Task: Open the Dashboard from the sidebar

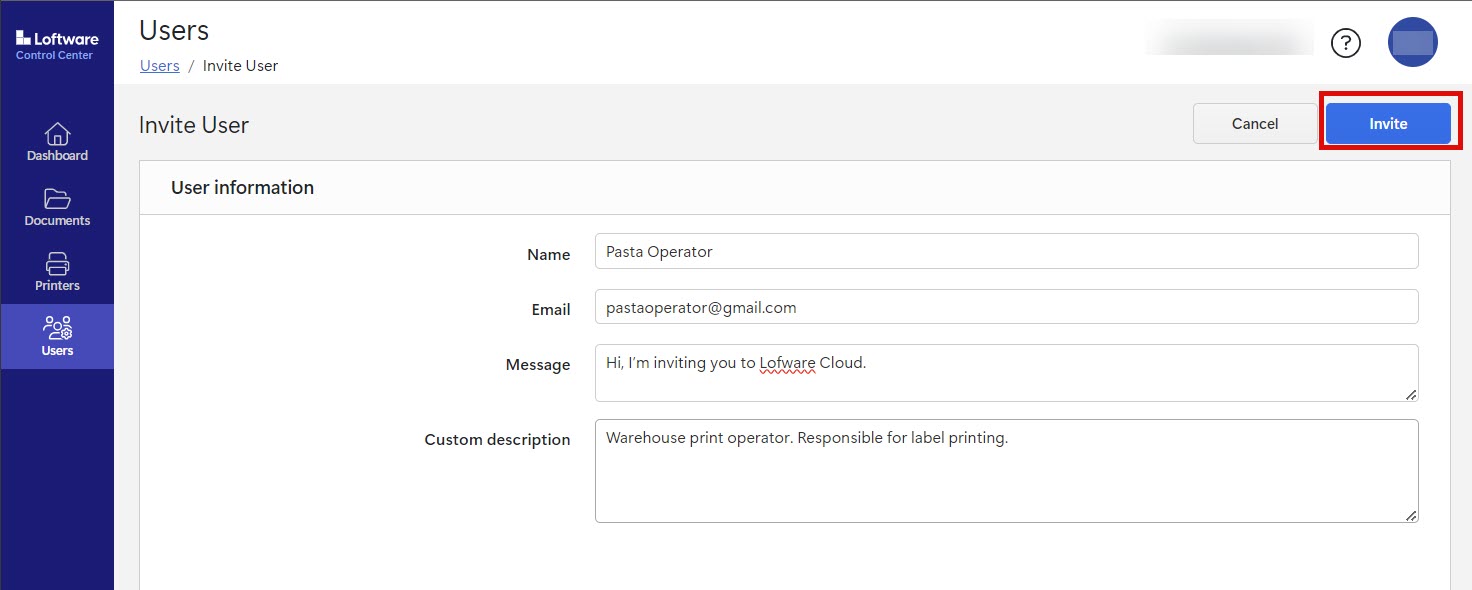Action: (x=57, y=142)
